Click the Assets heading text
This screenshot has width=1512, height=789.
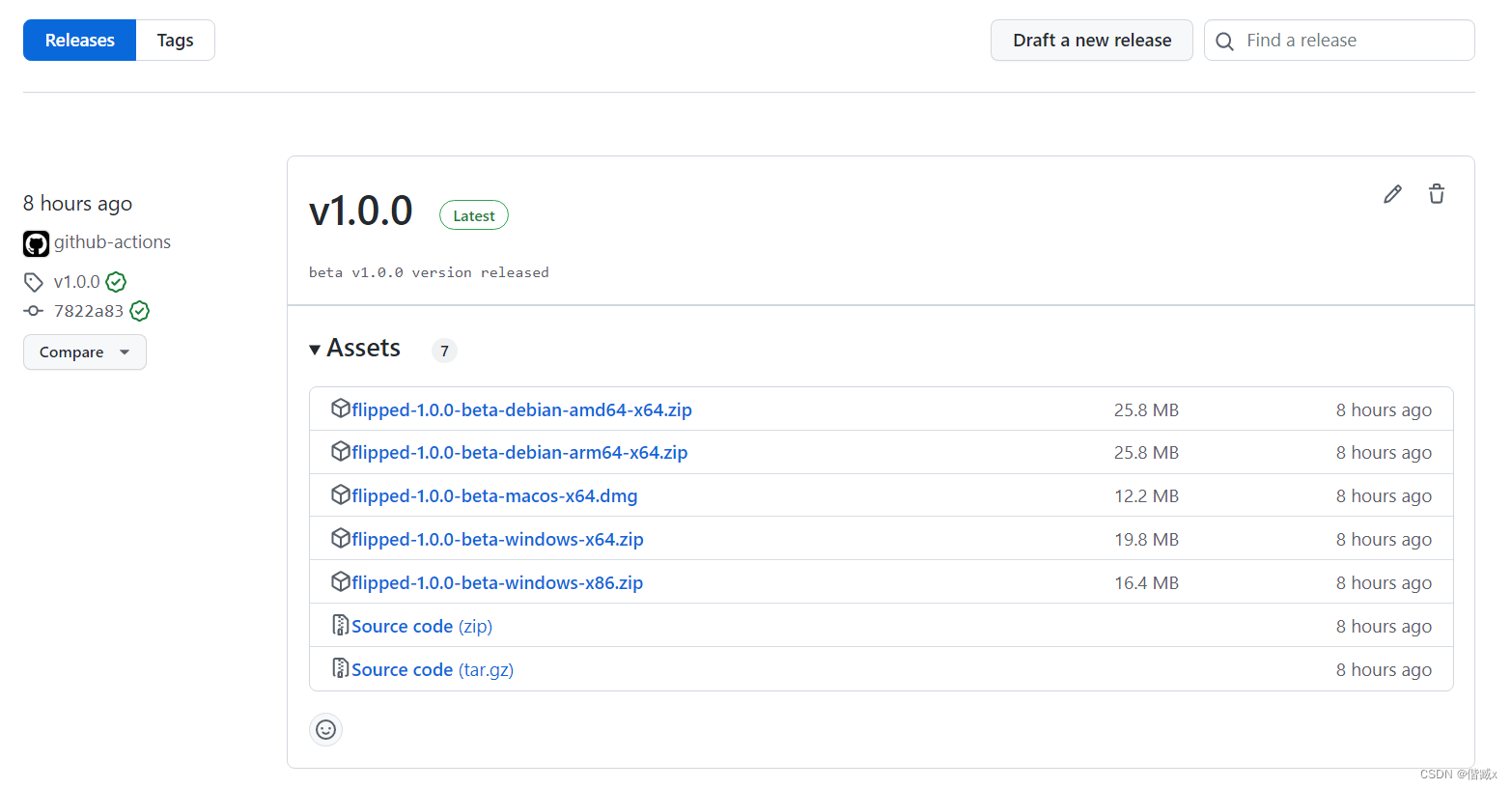tap(363, 348)
